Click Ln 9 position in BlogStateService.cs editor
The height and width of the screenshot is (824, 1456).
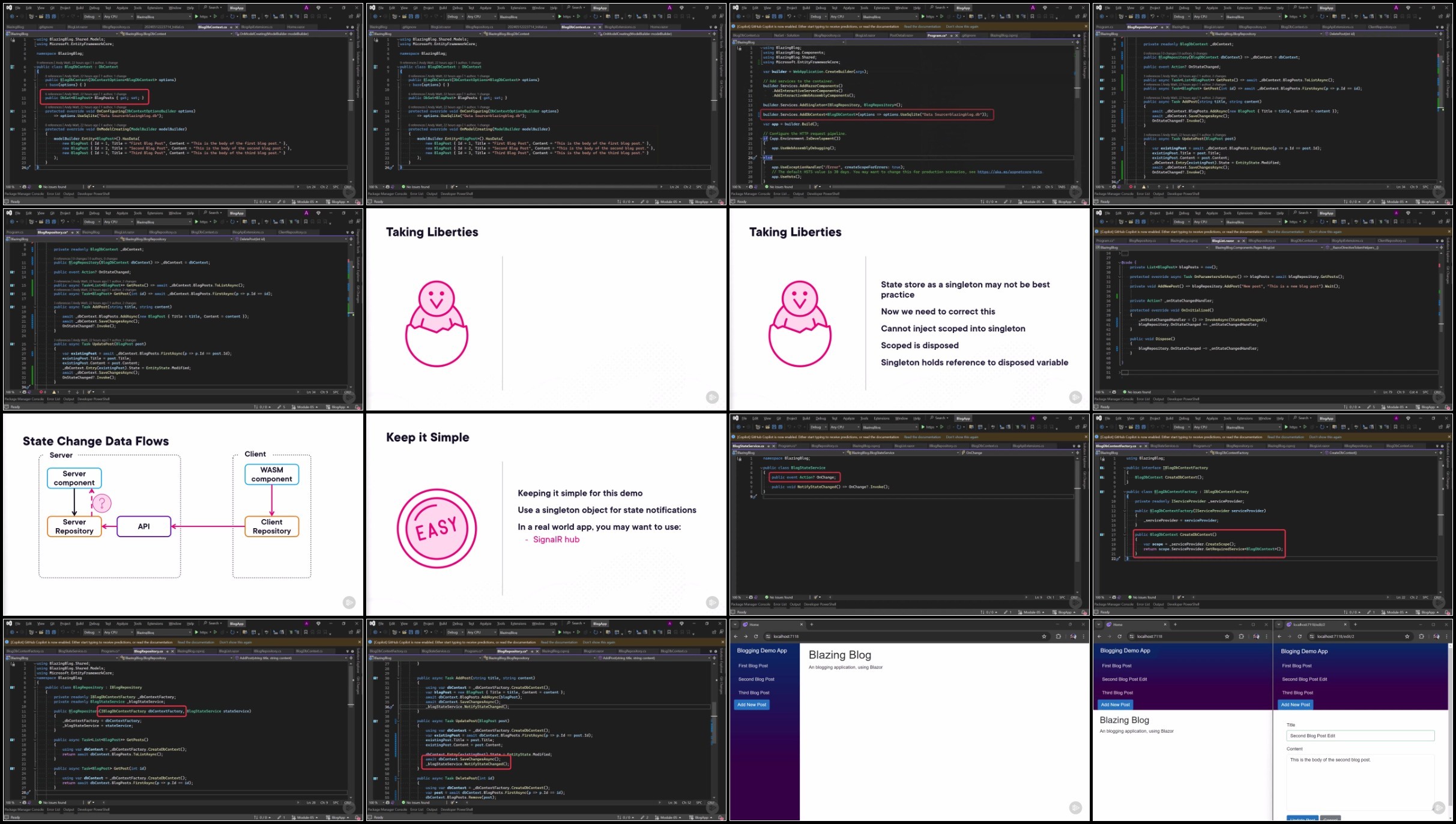coord(1038,598)
